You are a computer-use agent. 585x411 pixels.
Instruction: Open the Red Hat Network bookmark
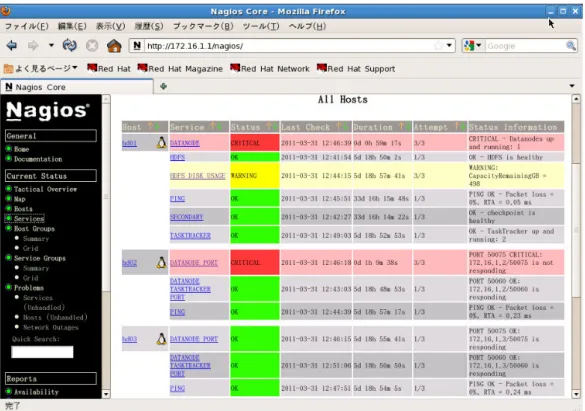pos(270,69)
